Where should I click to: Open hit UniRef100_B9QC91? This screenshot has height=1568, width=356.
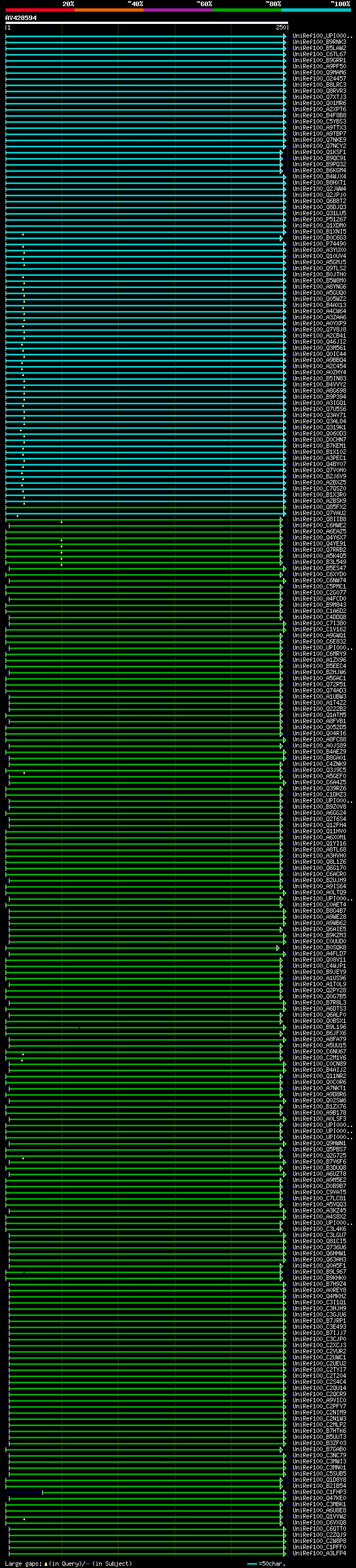(x=319, y=159)
